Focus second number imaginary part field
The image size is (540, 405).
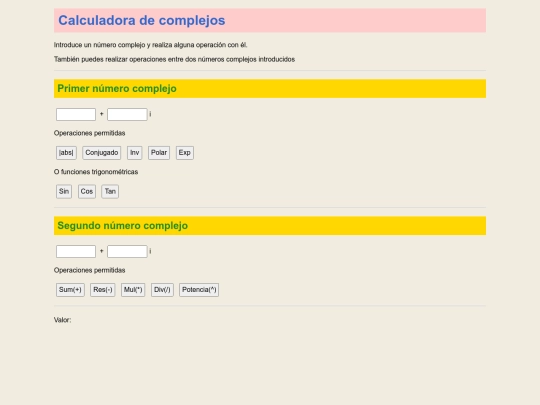pyautogui.click(x=127, y=251)
